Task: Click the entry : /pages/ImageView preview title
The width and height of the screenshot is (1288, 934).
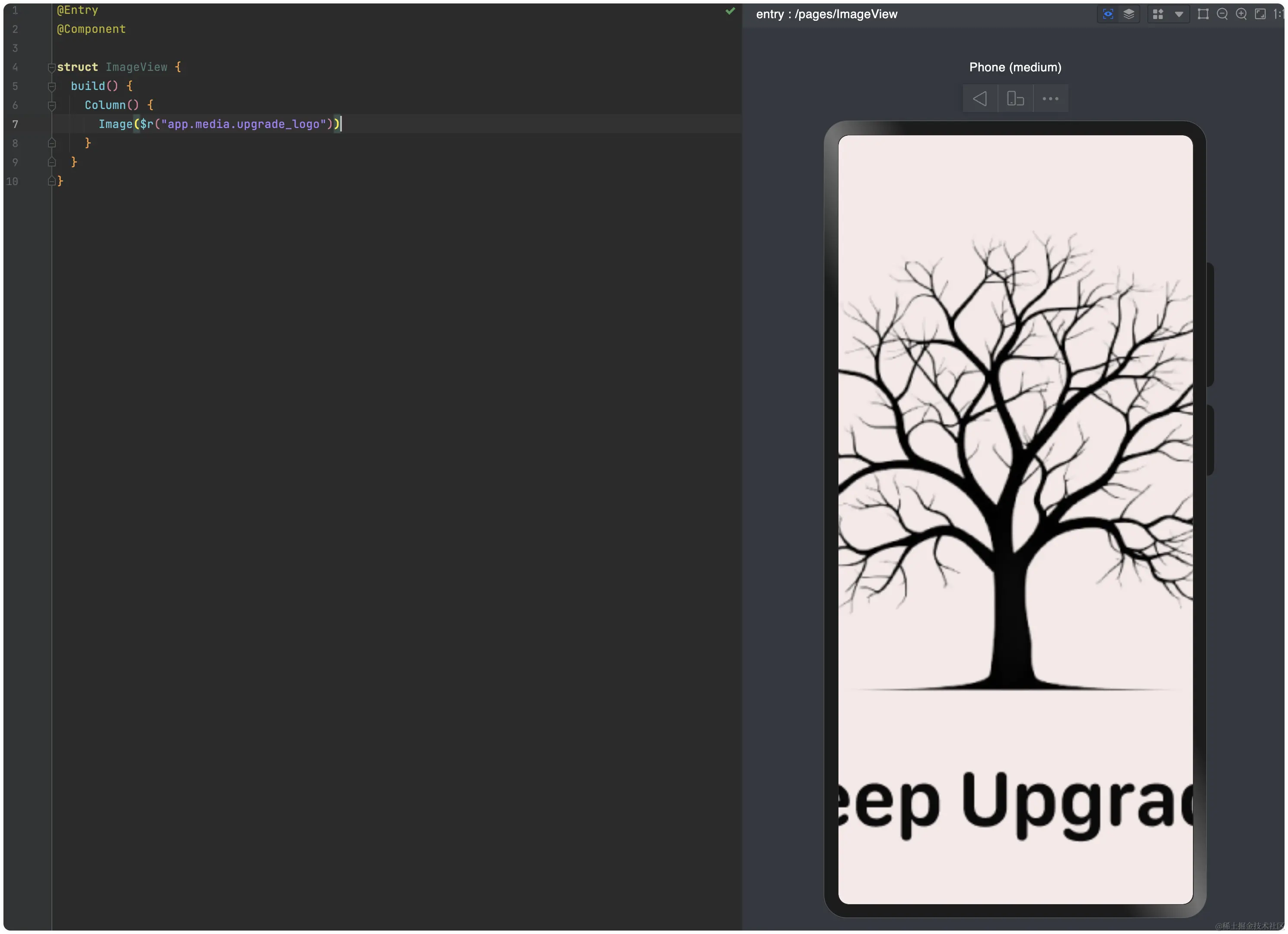Action: point(826,14)
